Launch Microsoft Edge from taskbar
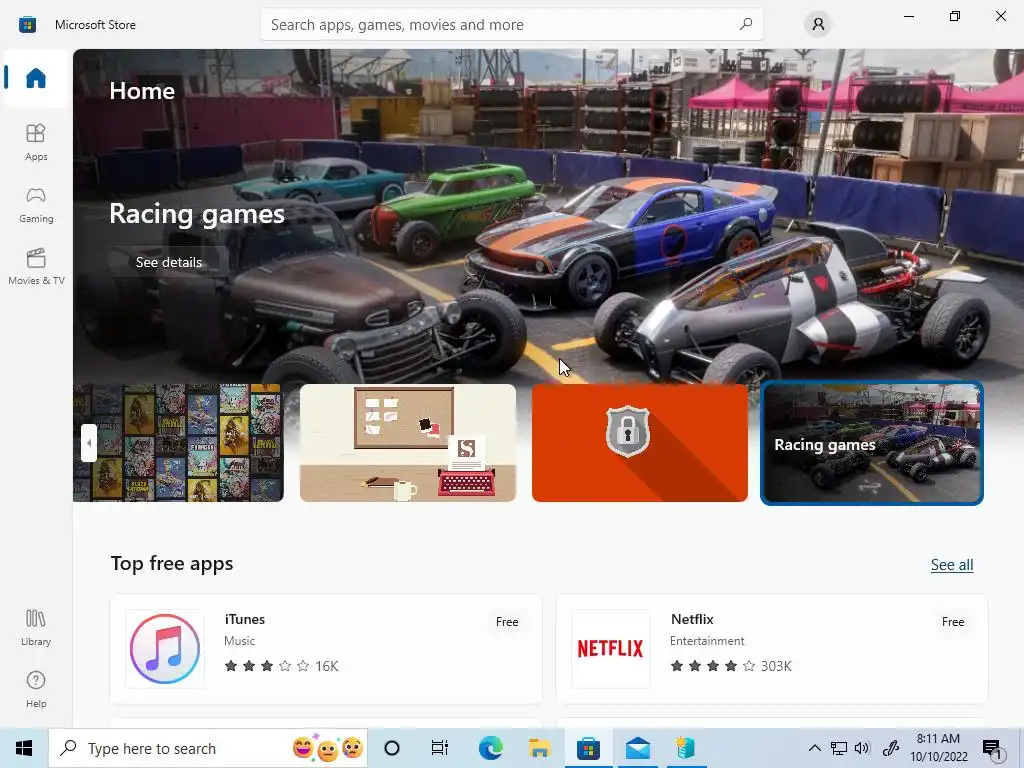Screen dimensions: 1024x768 pyautogui.click(x=490, y=748)
